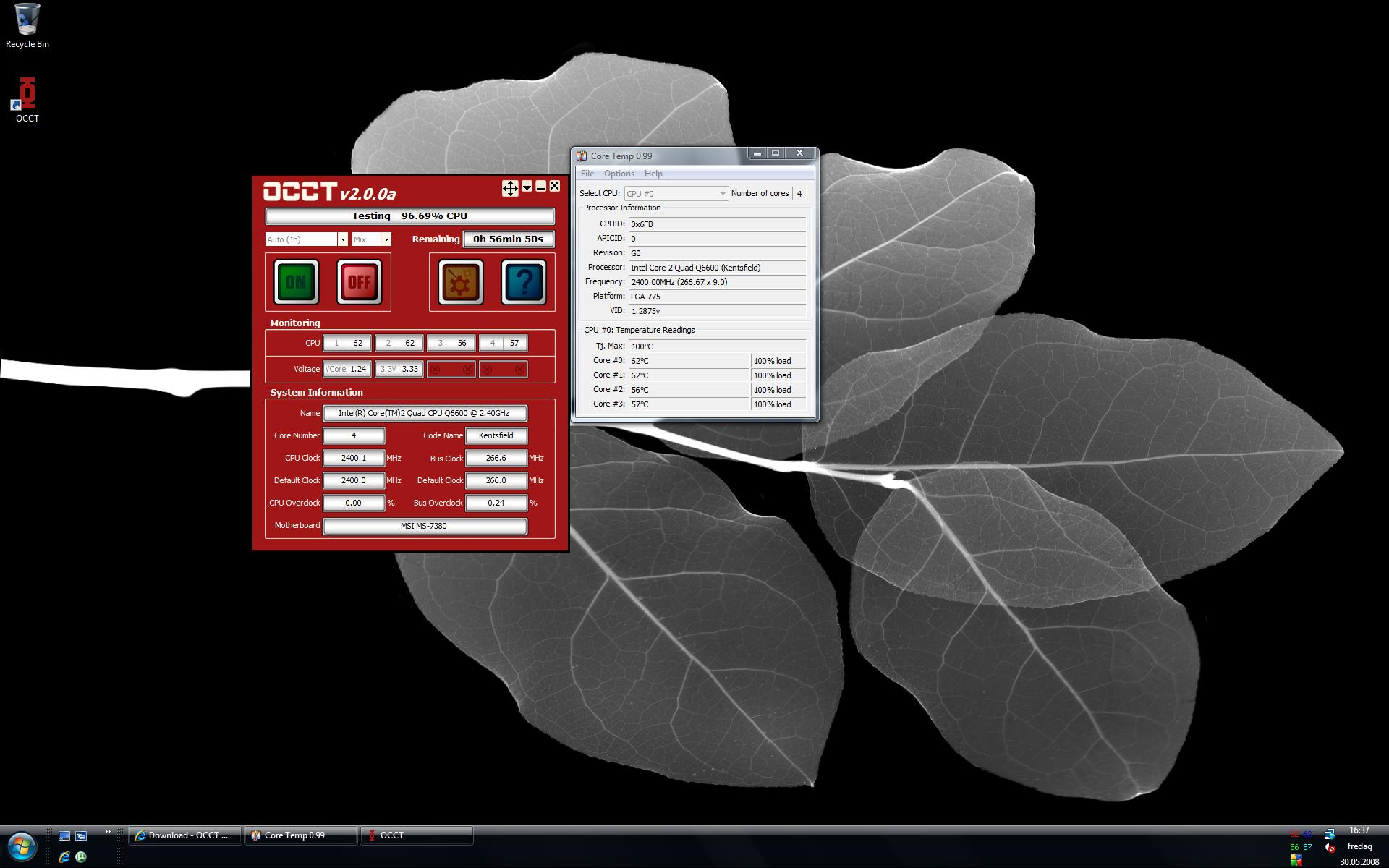Stop the test with the red OFF button

tap(360, 282)
